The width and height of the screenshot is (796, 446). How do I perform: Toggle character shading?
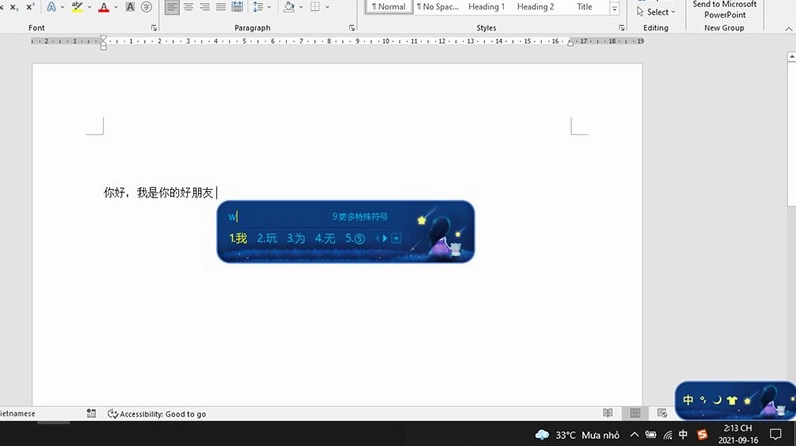click(130, 7)
